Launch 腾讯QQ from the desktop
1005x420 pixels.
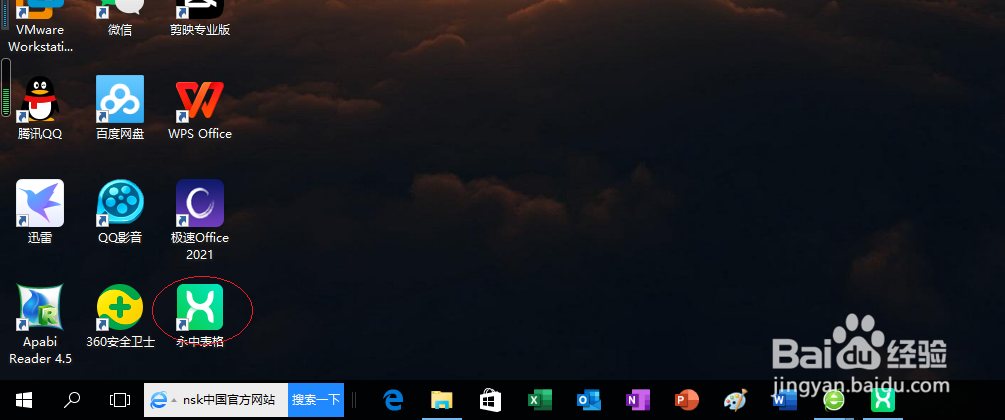tap(40, 108)
